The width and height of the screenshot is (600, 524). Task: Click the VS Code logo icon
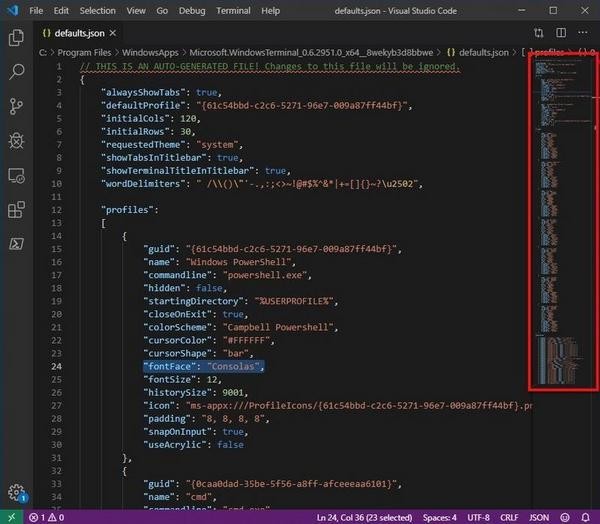click(x=13, y=10)
